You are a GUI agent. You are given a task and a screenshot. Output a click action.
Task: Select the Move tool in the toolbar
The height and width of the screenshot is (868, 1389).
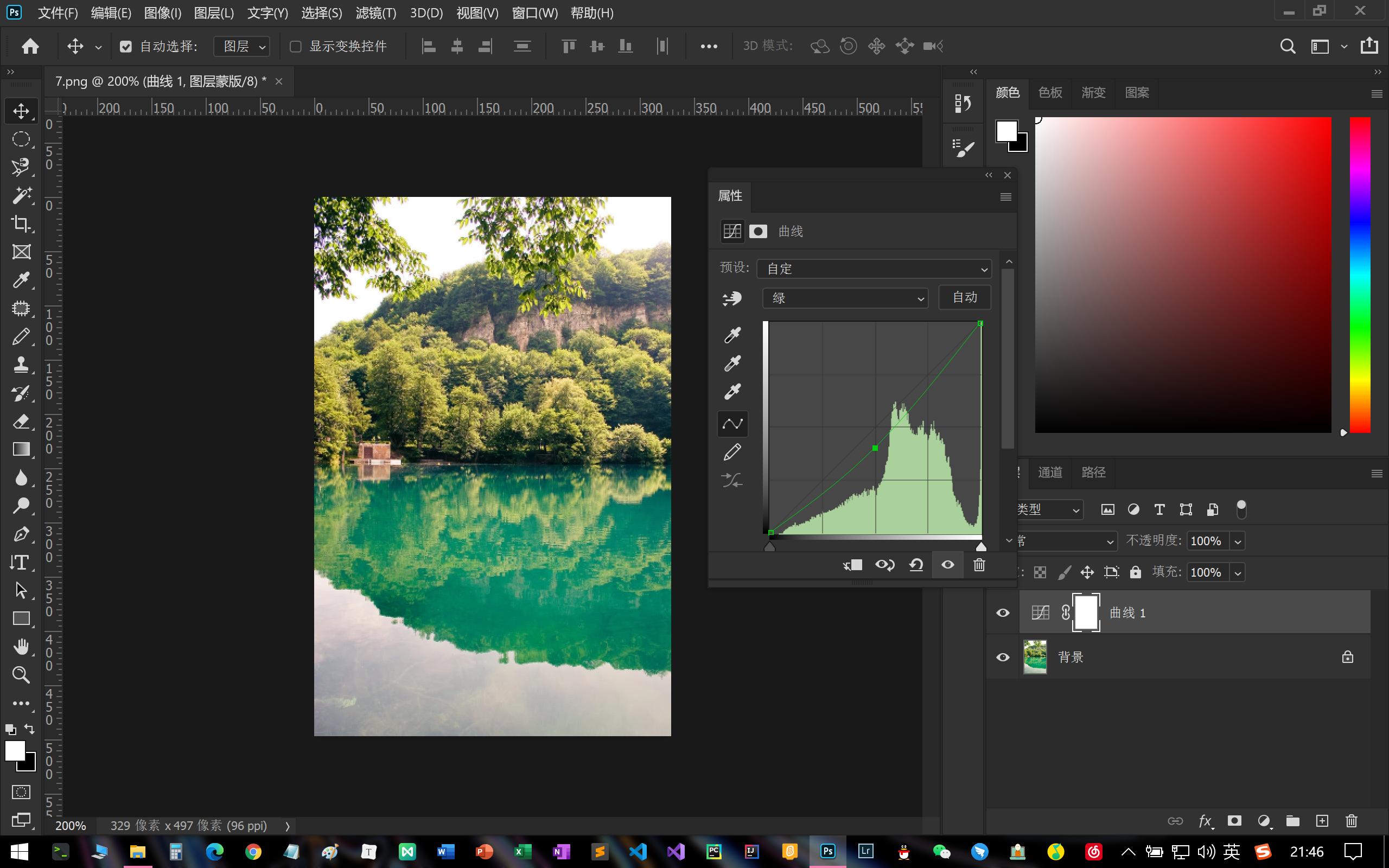21,111
